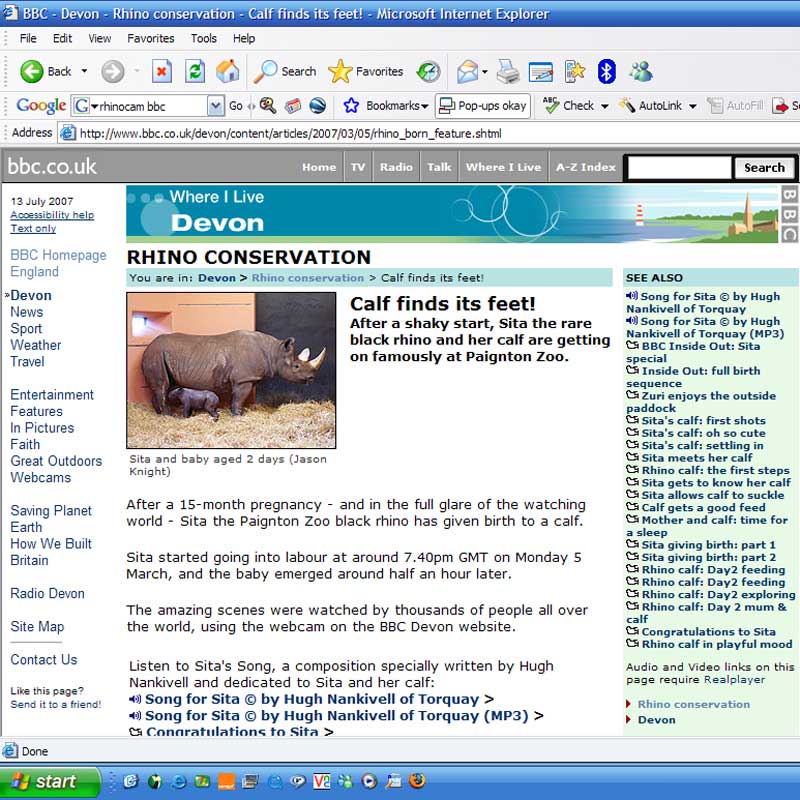Screen dimensions: 800x800
Task: Refresh the page with the Refresh icon
Action: tap(195, 71)
